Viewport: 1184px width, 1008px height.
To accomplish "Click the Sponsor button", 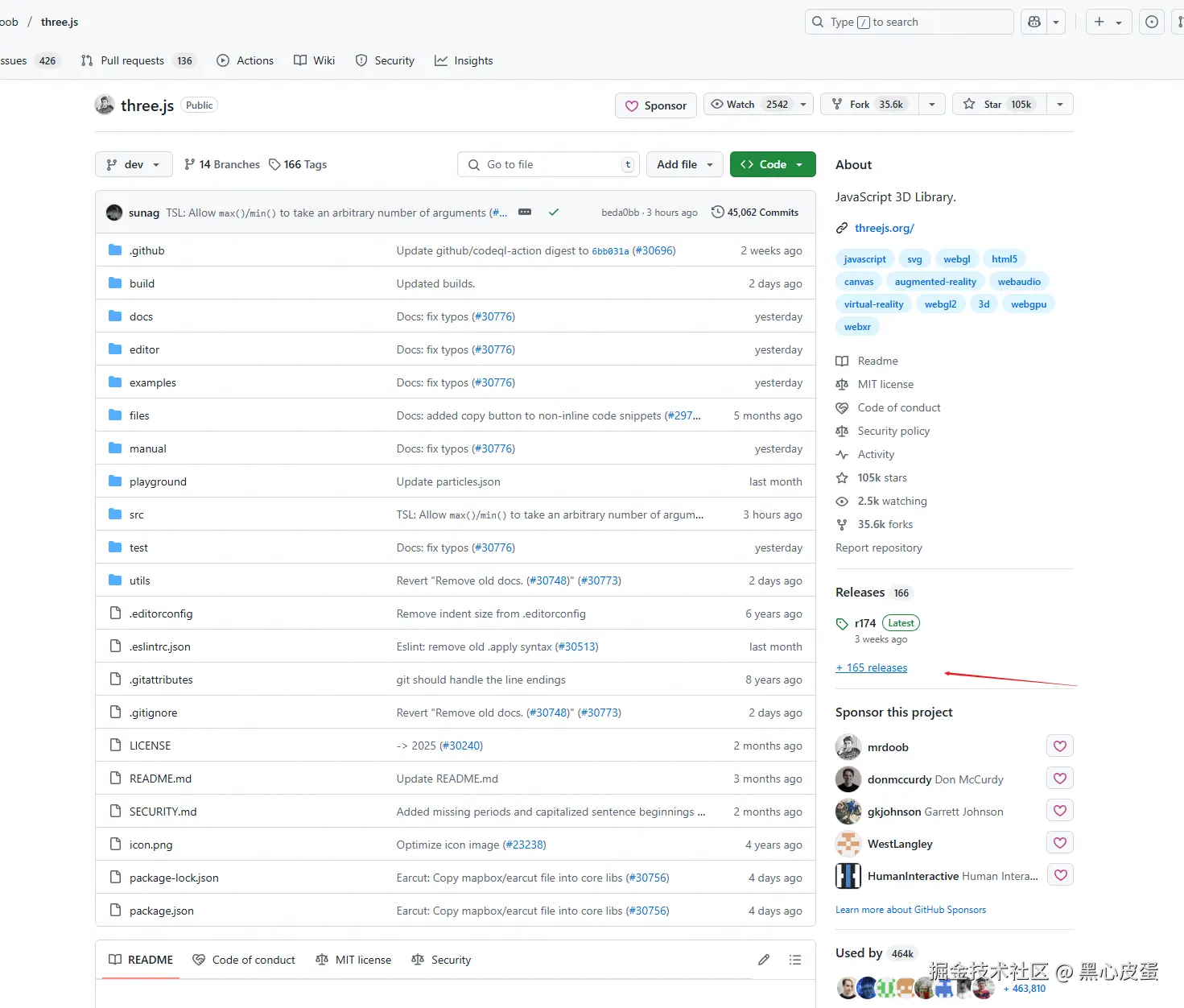I will [656, 105].
